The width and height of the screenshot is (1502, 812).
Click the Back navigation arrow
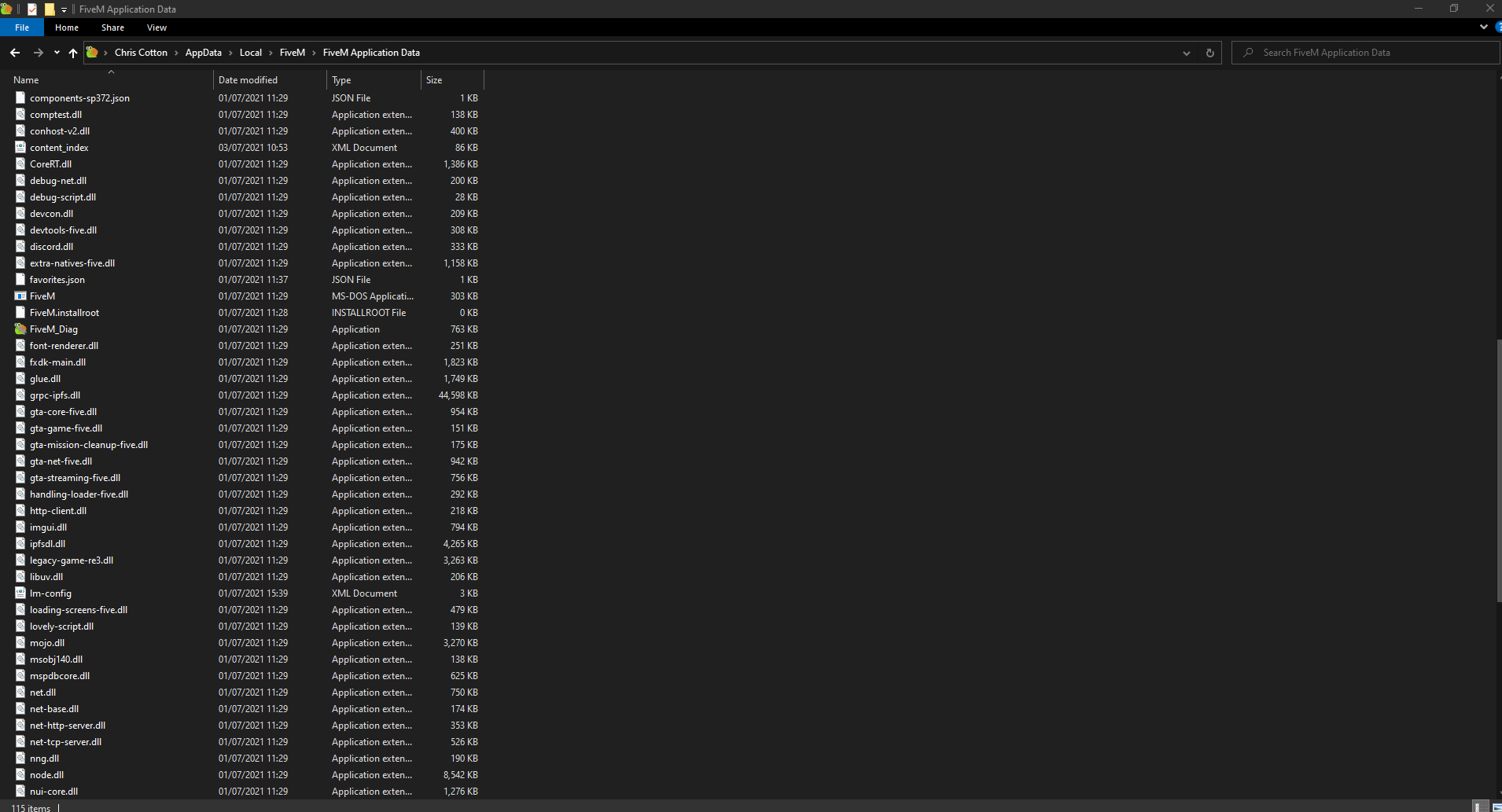(15, 53)
